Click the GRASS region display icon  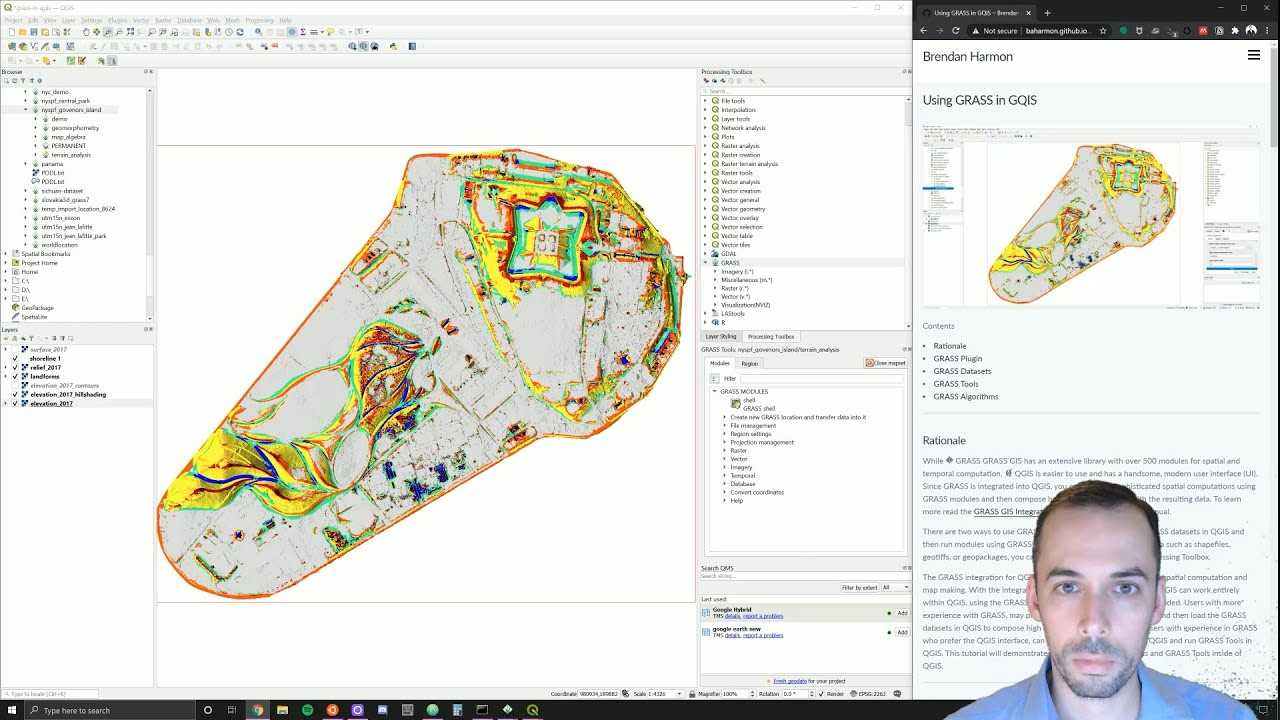click(112, 60)
